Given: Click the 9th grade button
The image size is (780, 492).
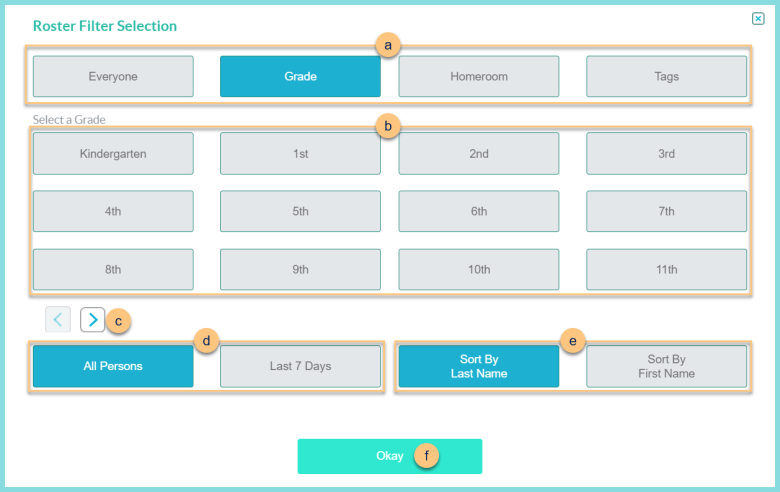Looking at the screenshot, I should [x=300, y=269].
